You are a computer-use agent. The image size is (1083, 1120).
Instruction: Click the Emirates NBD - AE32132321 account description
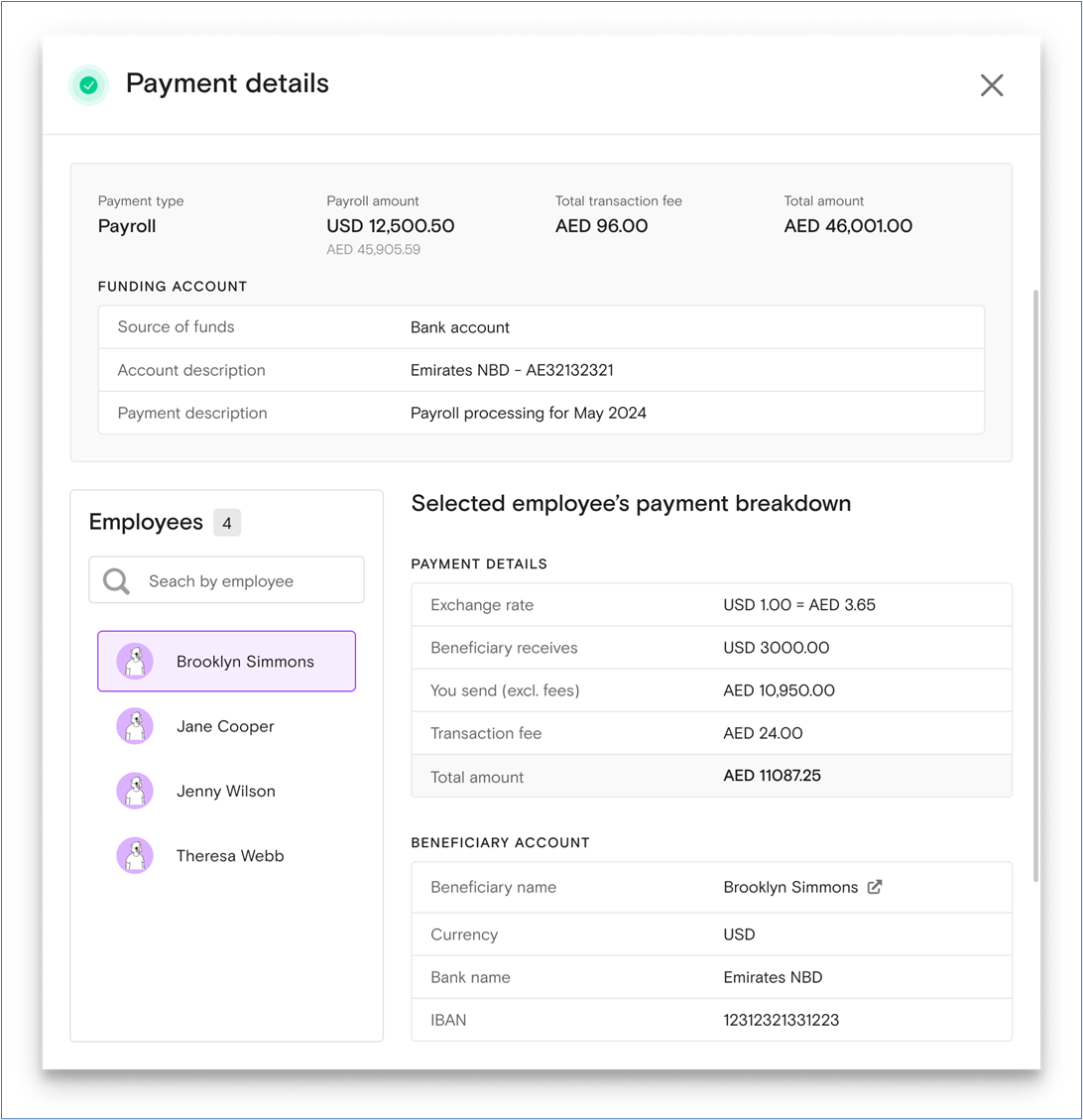pos(512,370)
